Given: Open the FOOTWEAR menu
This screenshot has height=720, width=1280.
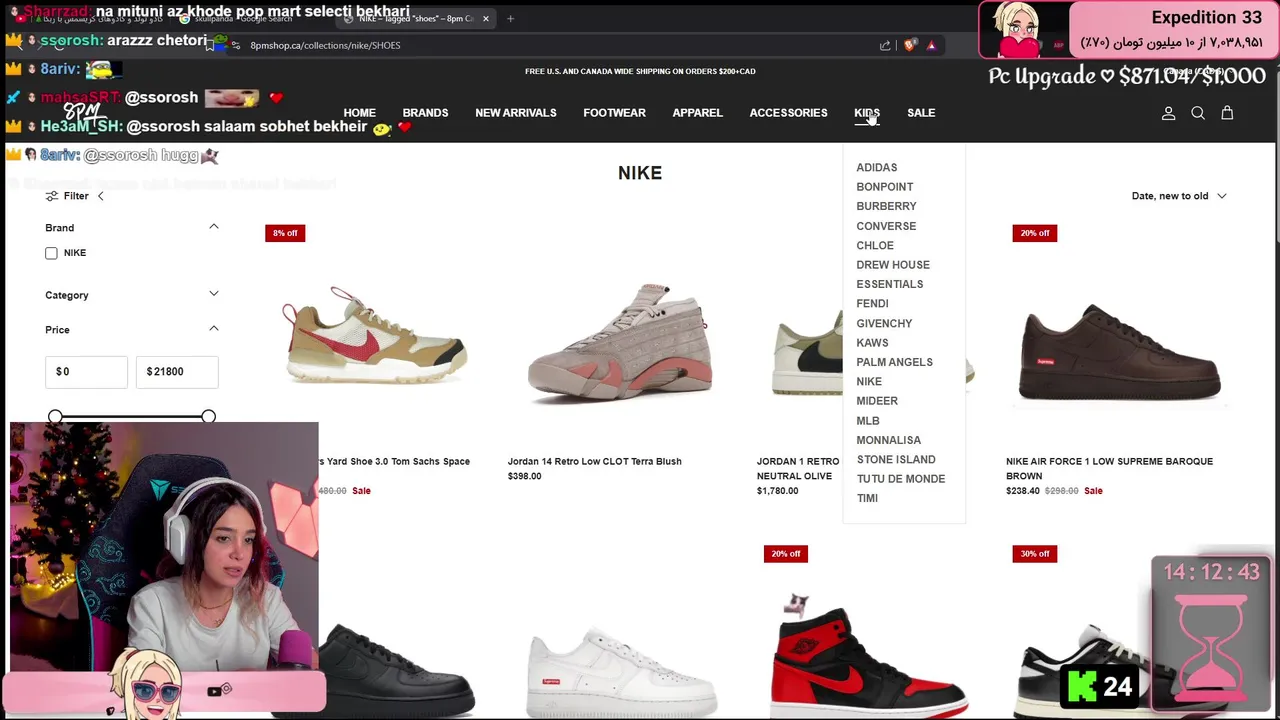Looking at the screenshot, I should point(614,113).
